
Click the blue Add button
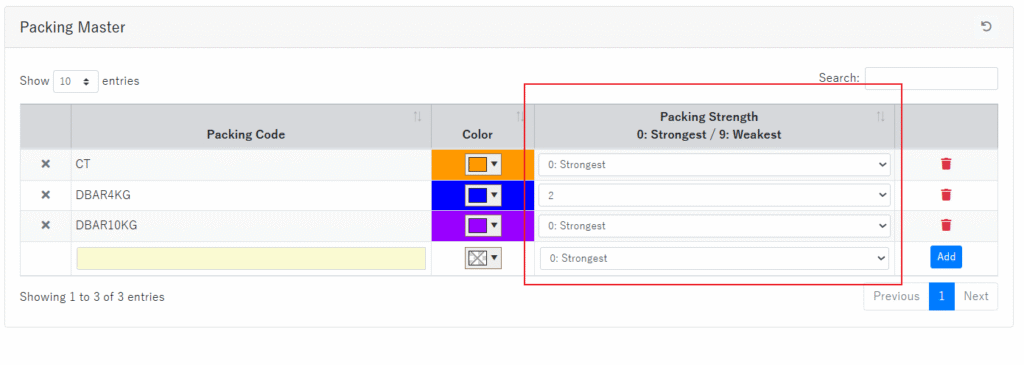click(946, 257)
